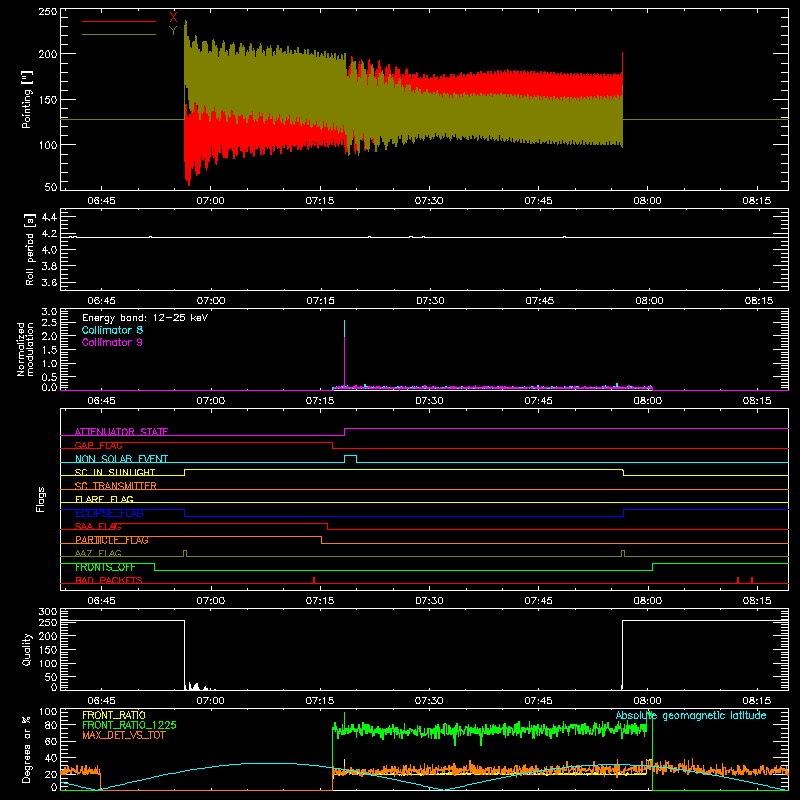Click the 07:00 tick label under the Pointing plot

[x=210, y=201]
